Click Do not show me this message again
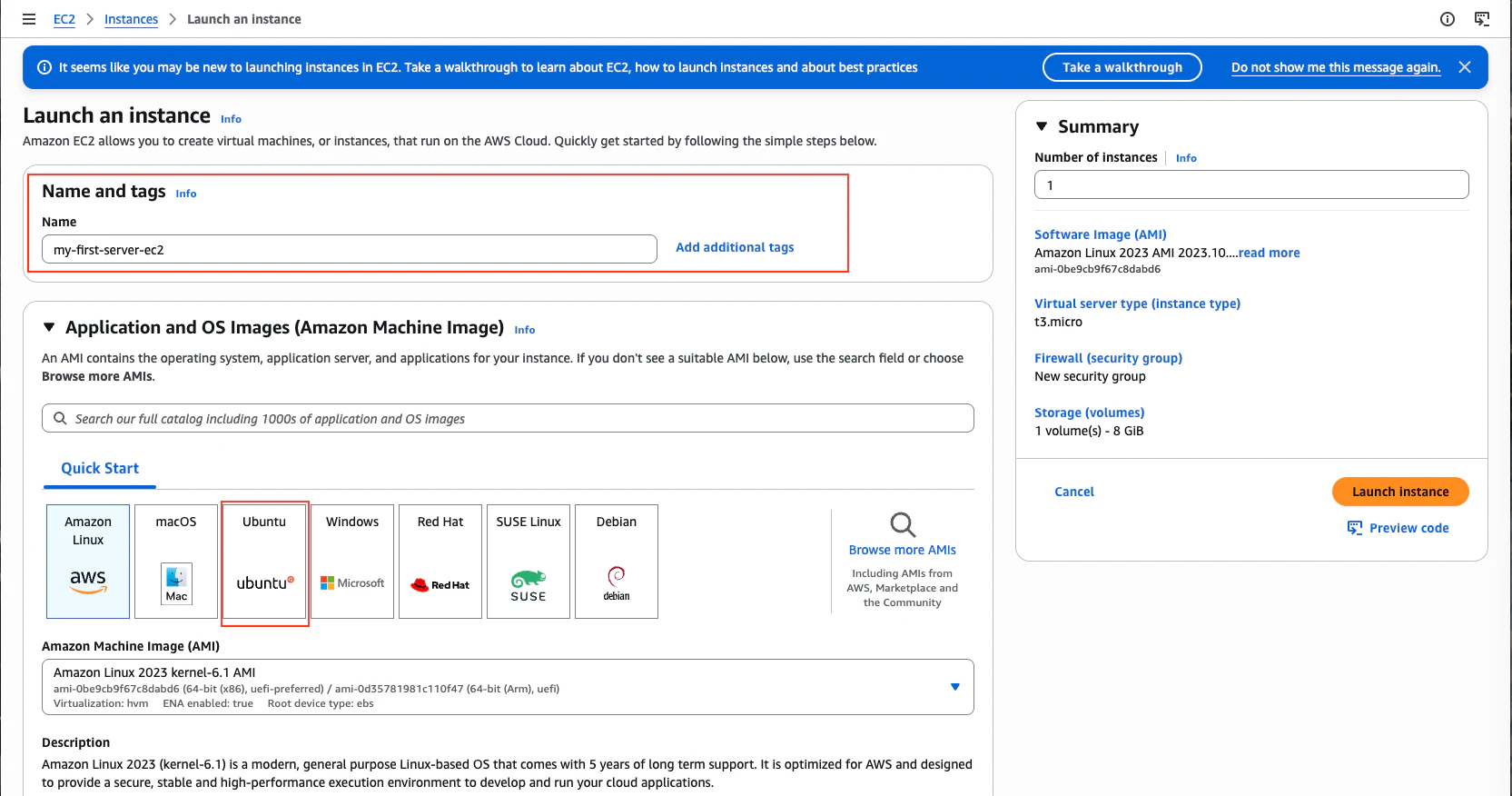Image resolution: width=1512 pixels, height=796 pixels. [x=1336, y=67]
